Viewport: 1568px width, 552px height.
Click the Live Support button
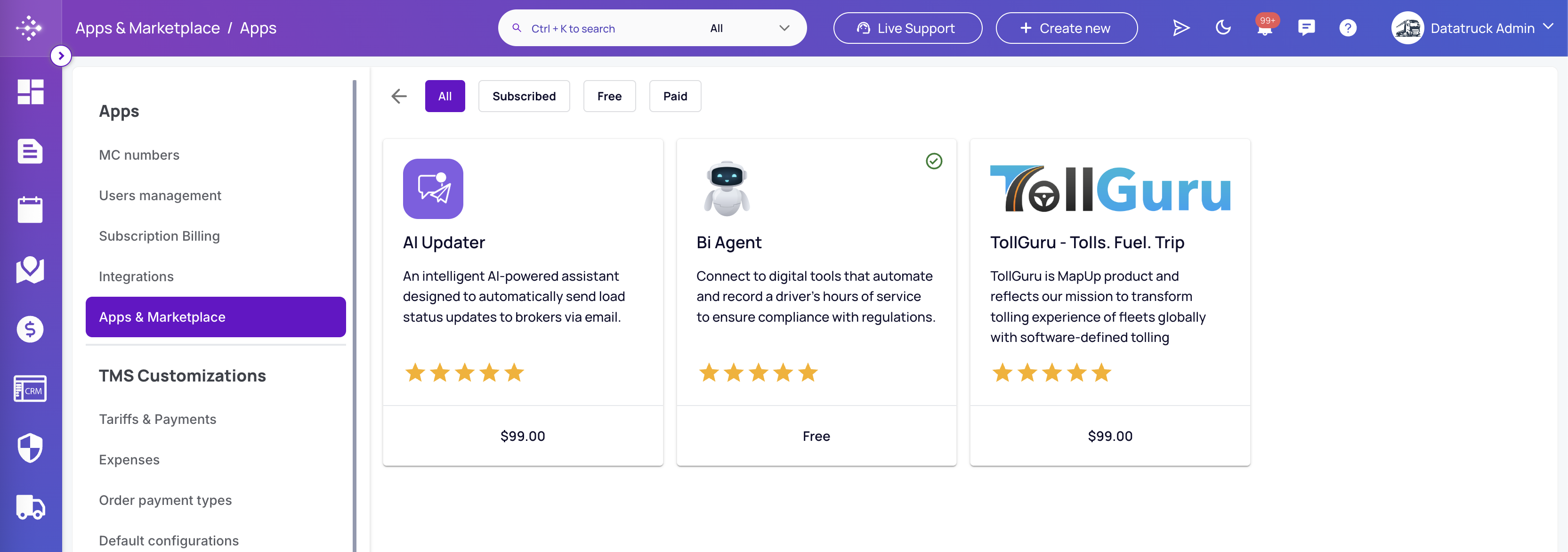click(x=907, y=28)
